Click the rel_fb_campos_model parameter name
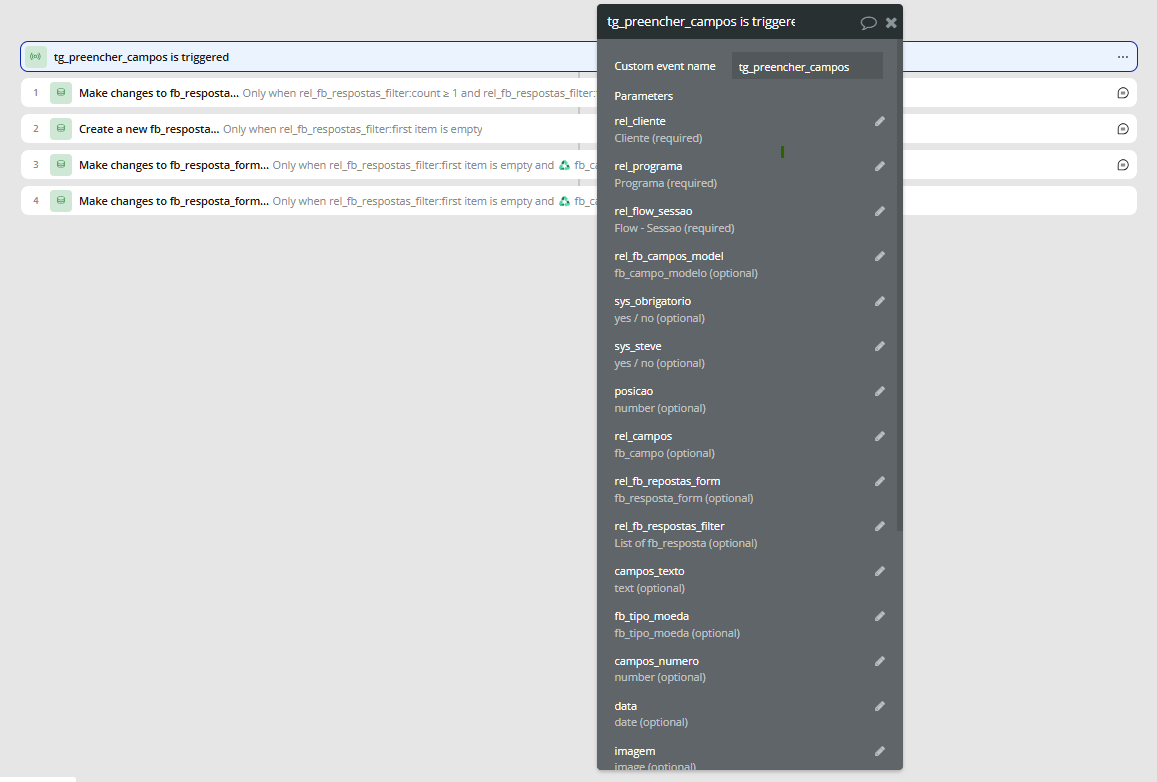1157x782 pixels. coord(669,256)
